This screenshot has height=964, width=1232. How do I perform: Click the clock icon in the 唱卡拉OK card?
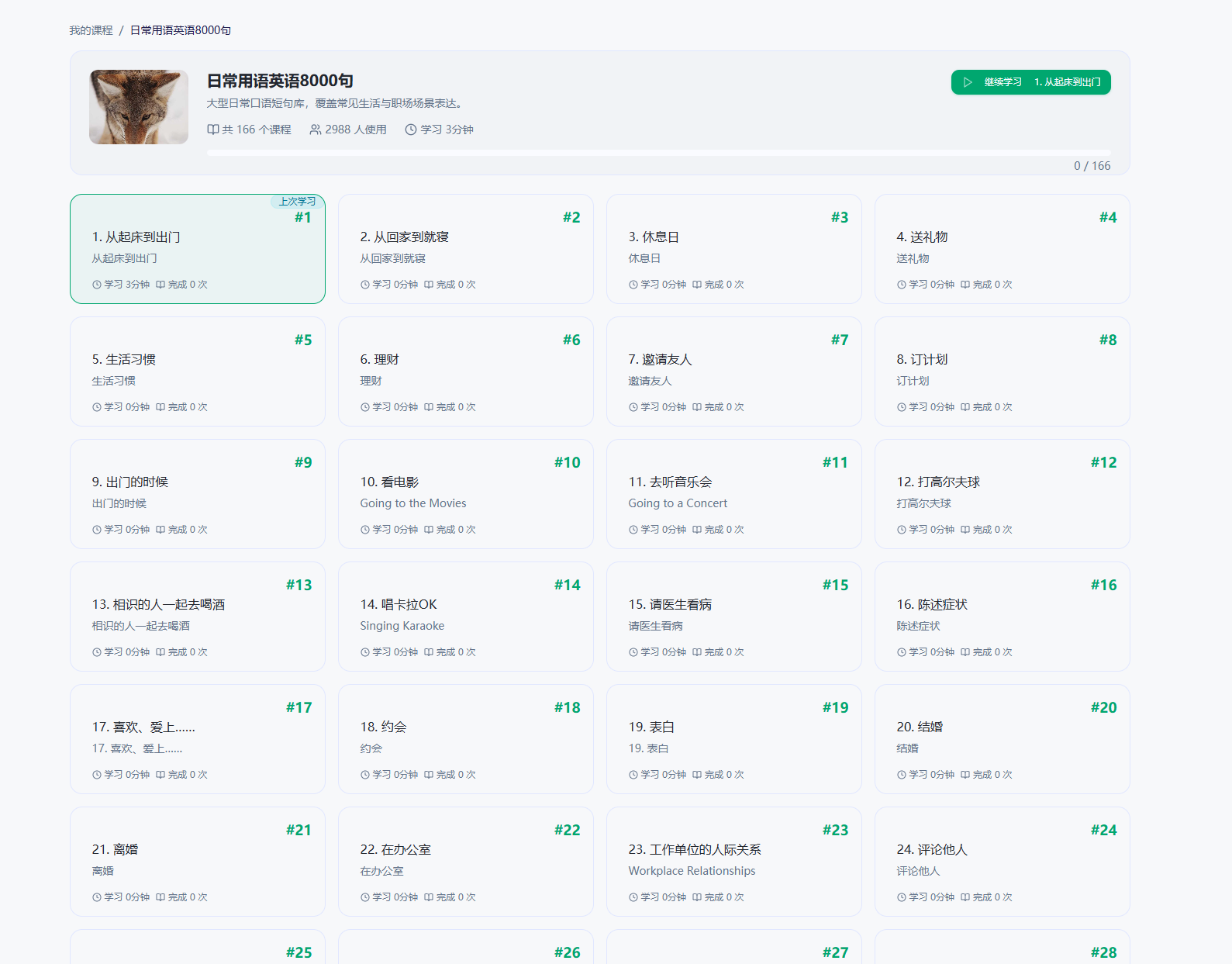[x=365, y=652]
